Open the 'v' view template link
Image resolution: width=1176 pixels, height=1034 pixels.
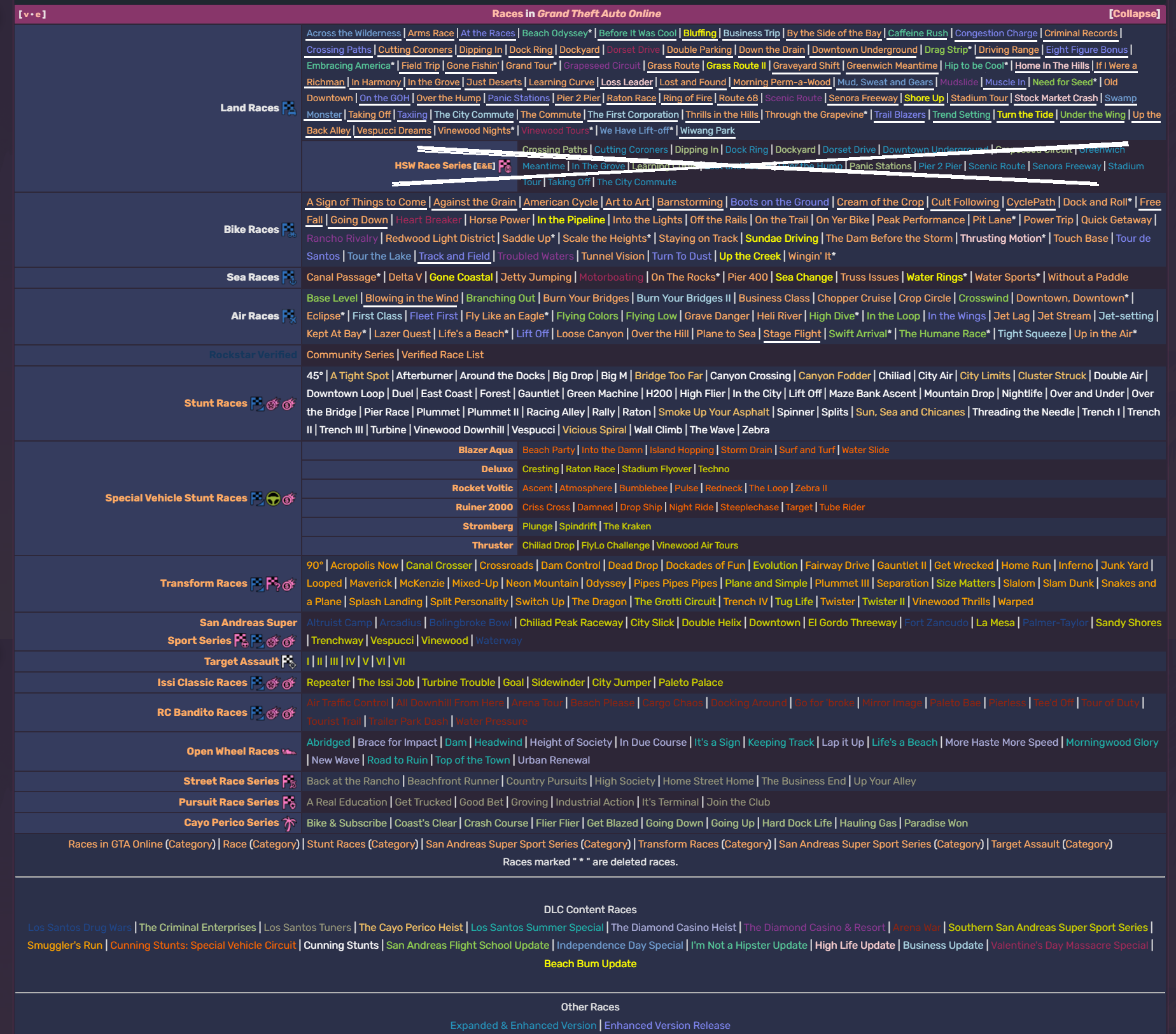pos(25,14)
